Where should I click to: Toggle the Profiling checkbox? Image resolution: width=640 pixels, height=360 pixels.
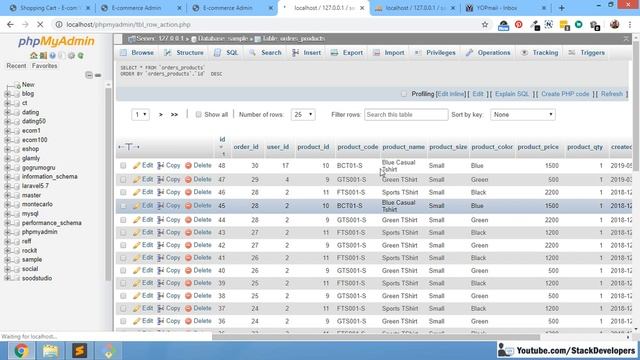pyautogui.click(x=404, y=94)
